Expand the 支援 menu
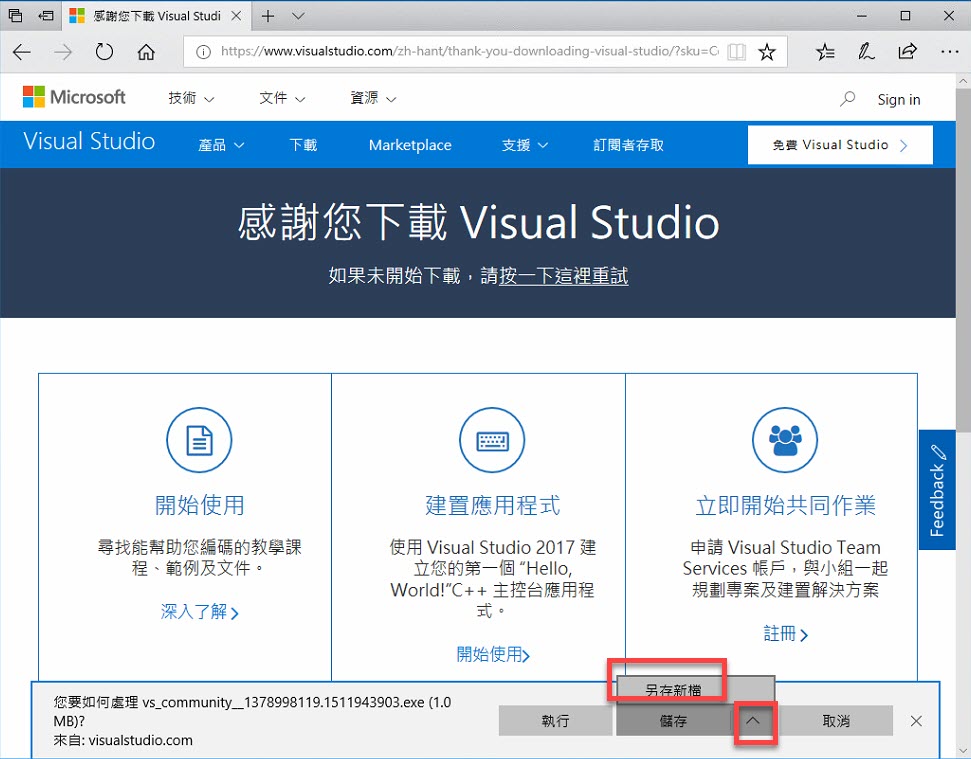This screenshot has width=971, height=759. point(525,145)
